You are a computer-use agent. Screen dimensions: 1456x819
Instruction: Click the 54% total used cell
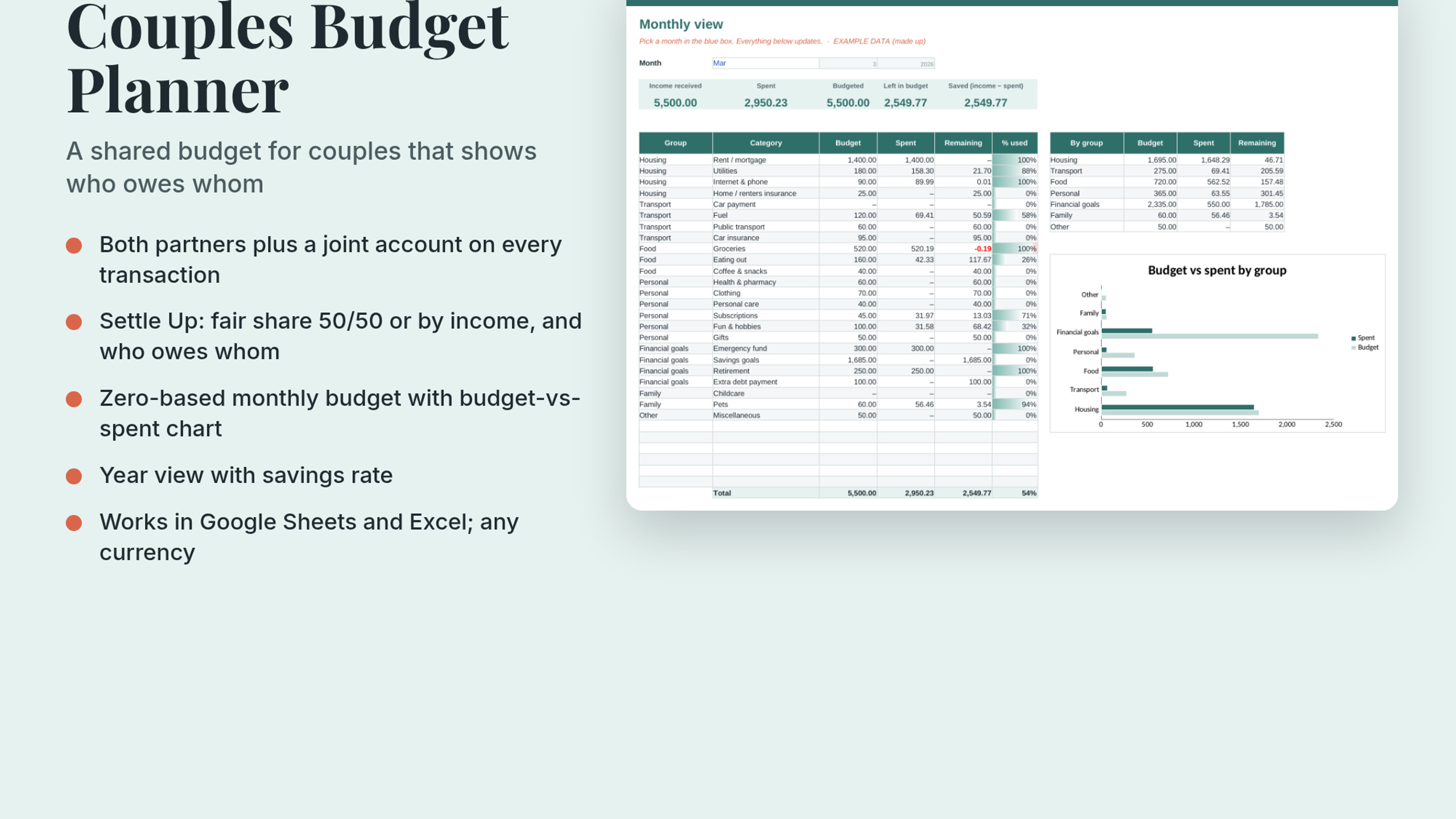(1015, 493)
